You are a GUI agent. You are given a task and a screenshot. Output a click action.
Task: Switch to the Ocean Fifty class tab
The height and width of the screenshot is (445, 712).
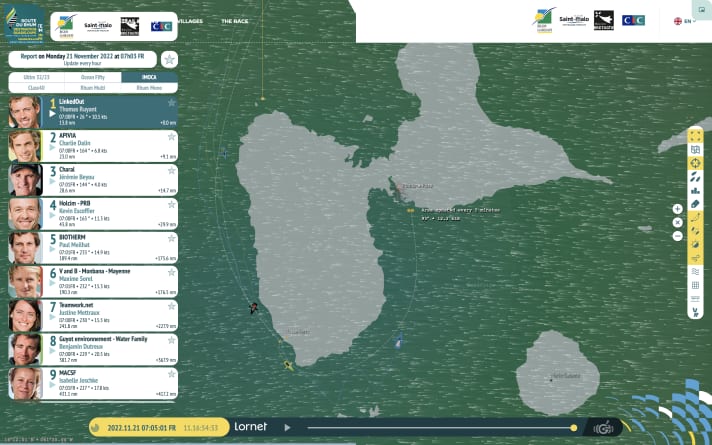pyautogui.click(x=93, y=77)
